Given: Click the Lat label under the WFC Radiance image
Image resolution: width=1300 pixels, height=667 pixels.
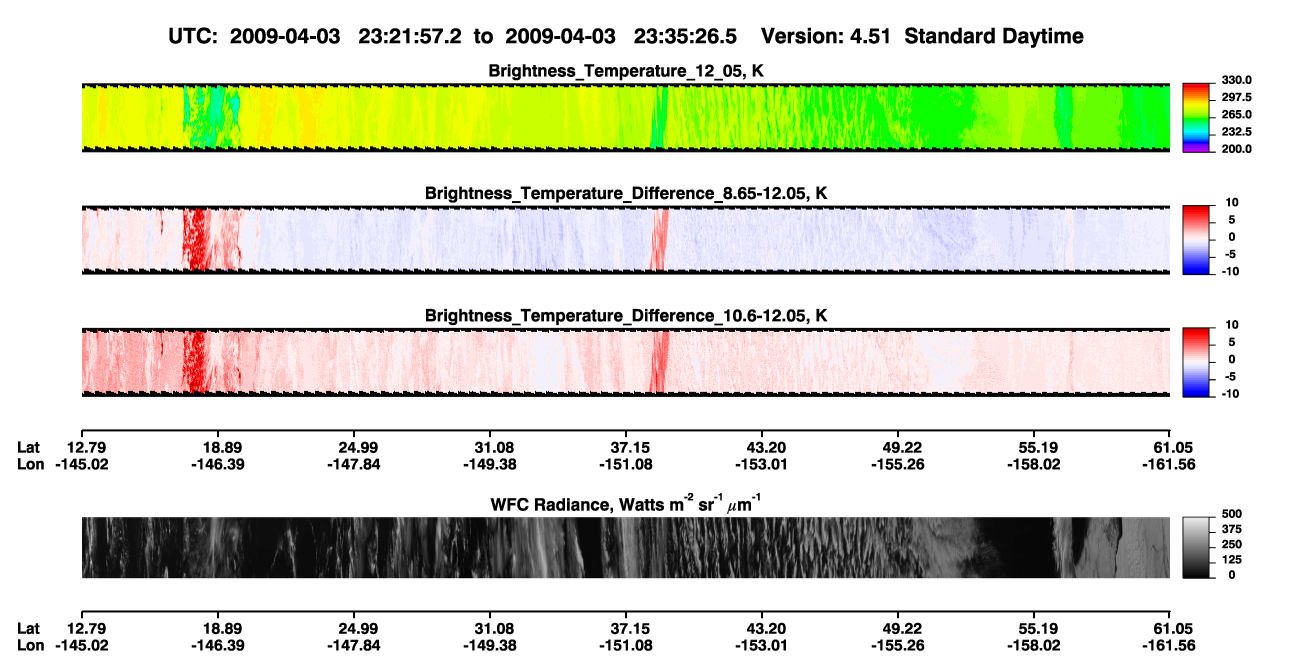Looking at the screenshot, I should pyautogui.click(x=29, y=629).
